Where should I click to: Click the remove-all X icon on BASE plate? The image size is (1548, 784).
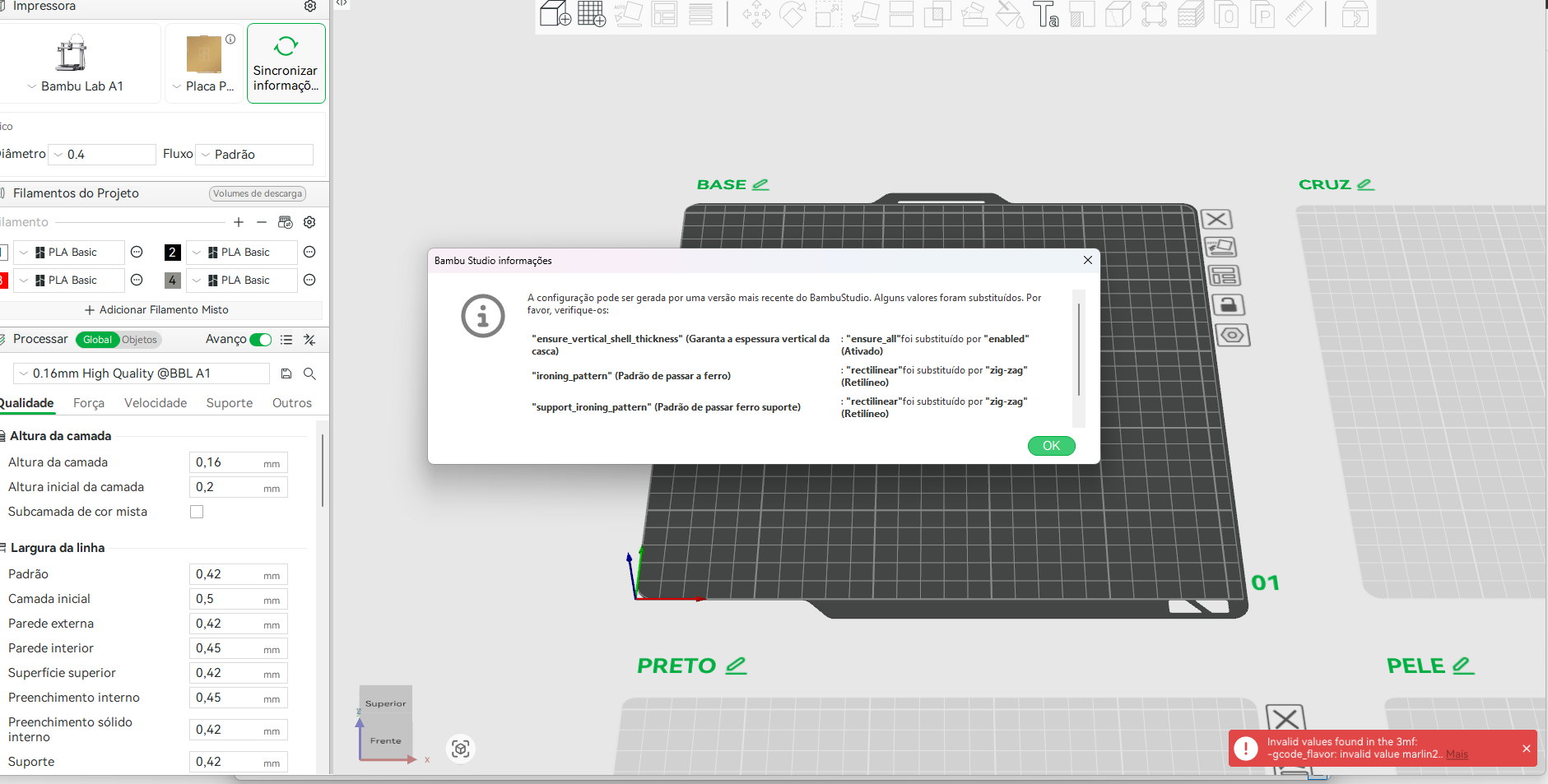pyautogui.click(x=1216, y=219)
